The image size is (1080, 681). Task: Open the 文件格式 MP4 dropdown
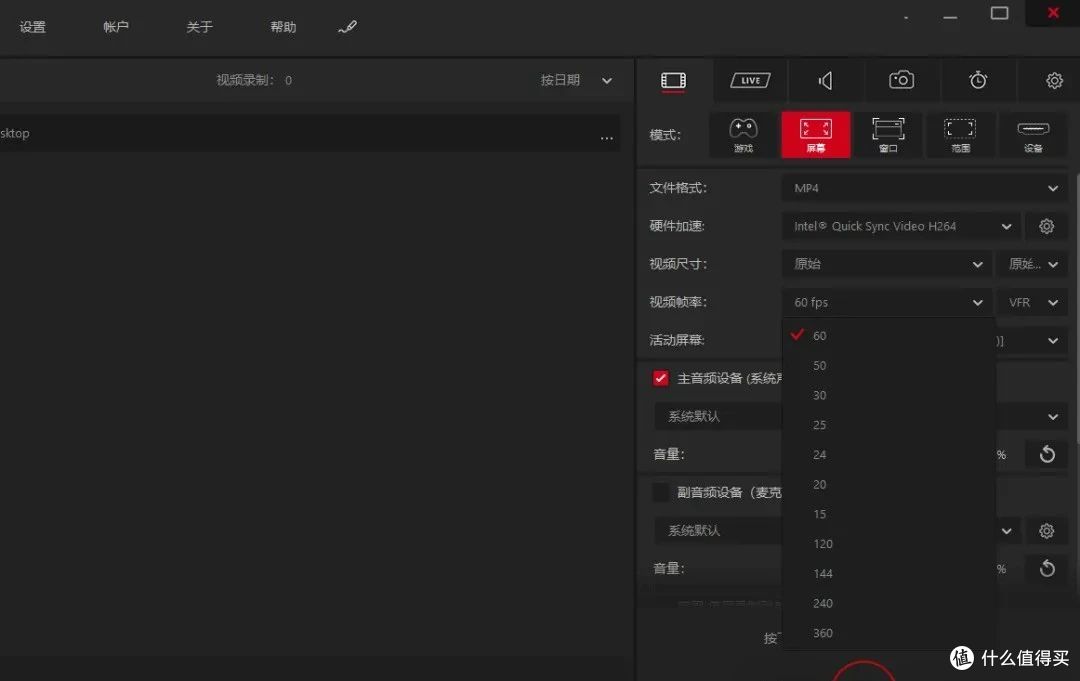[924, 188]
